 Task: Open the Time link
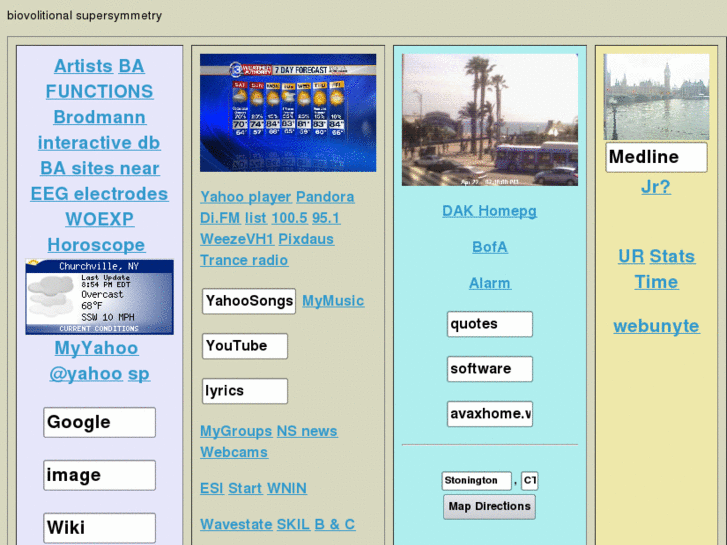coord(656,282)
